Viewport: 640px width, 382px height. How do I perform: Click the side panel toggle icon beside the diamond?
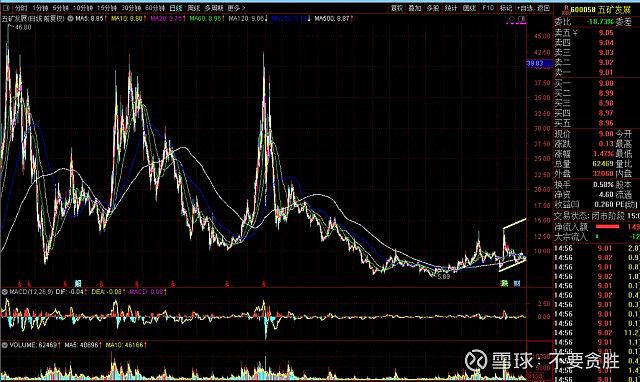click(522, 19)
